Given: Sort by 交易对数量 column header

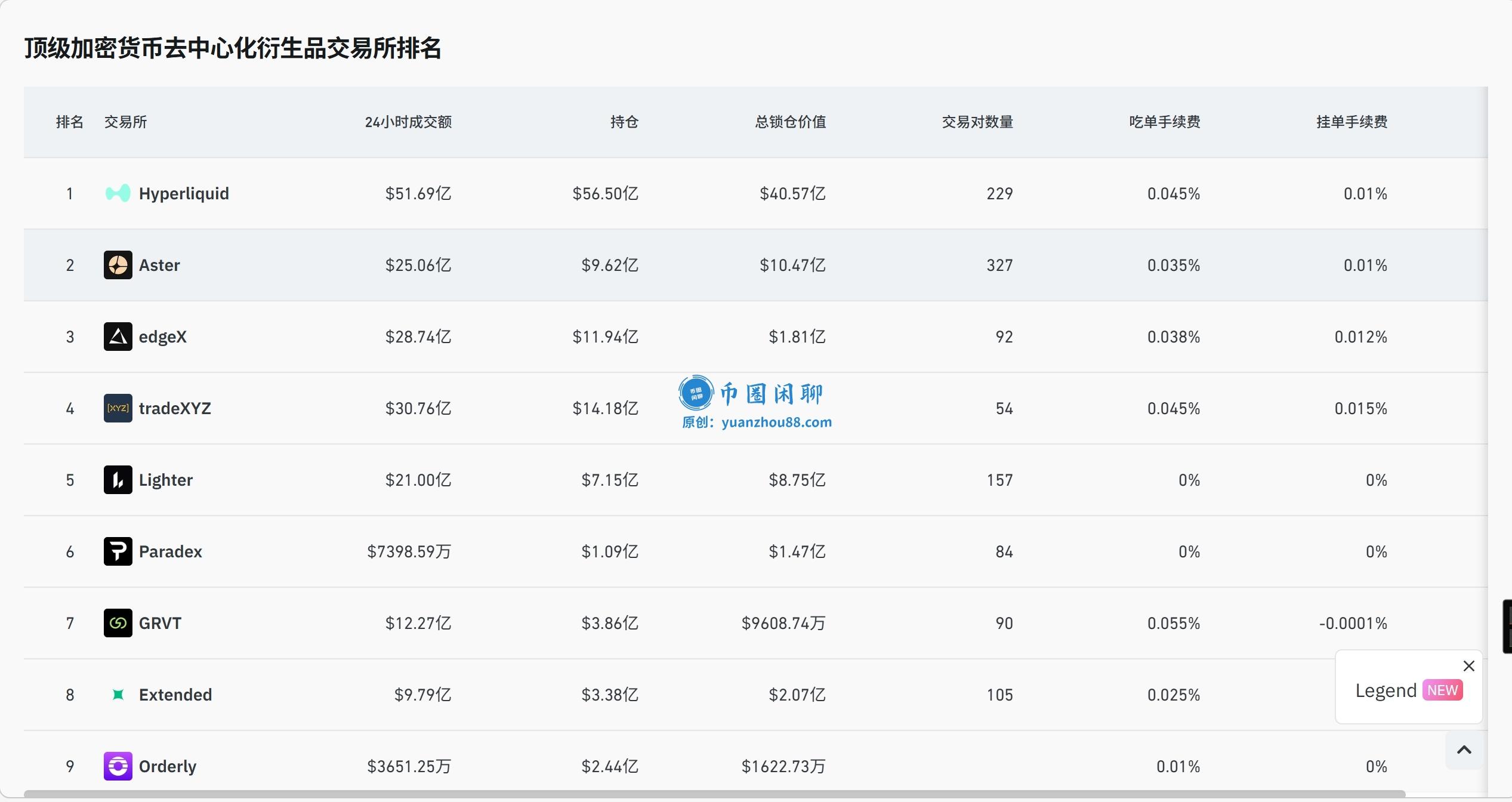Looking at the screenshot, I should point(977,122).
